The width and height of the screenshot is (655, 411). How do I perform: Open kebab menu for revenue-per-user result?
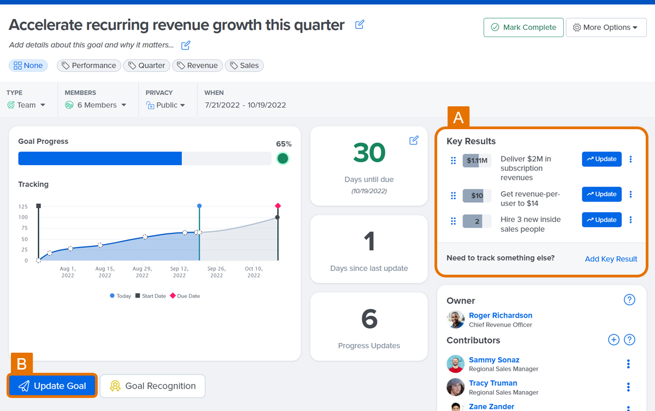pyautogui.click(x=631, y=194)
